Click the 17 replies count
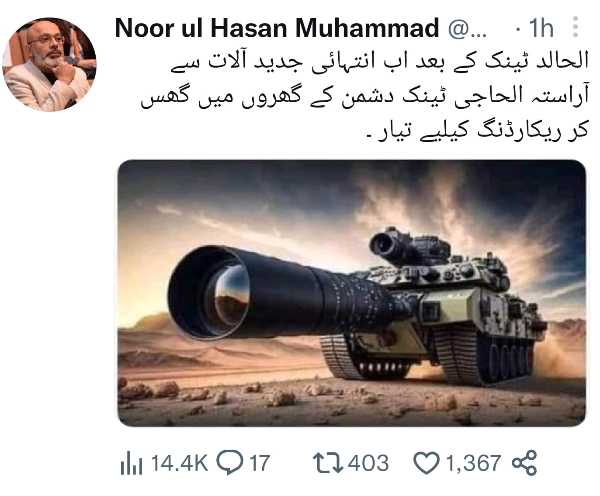 coord(260,463)
